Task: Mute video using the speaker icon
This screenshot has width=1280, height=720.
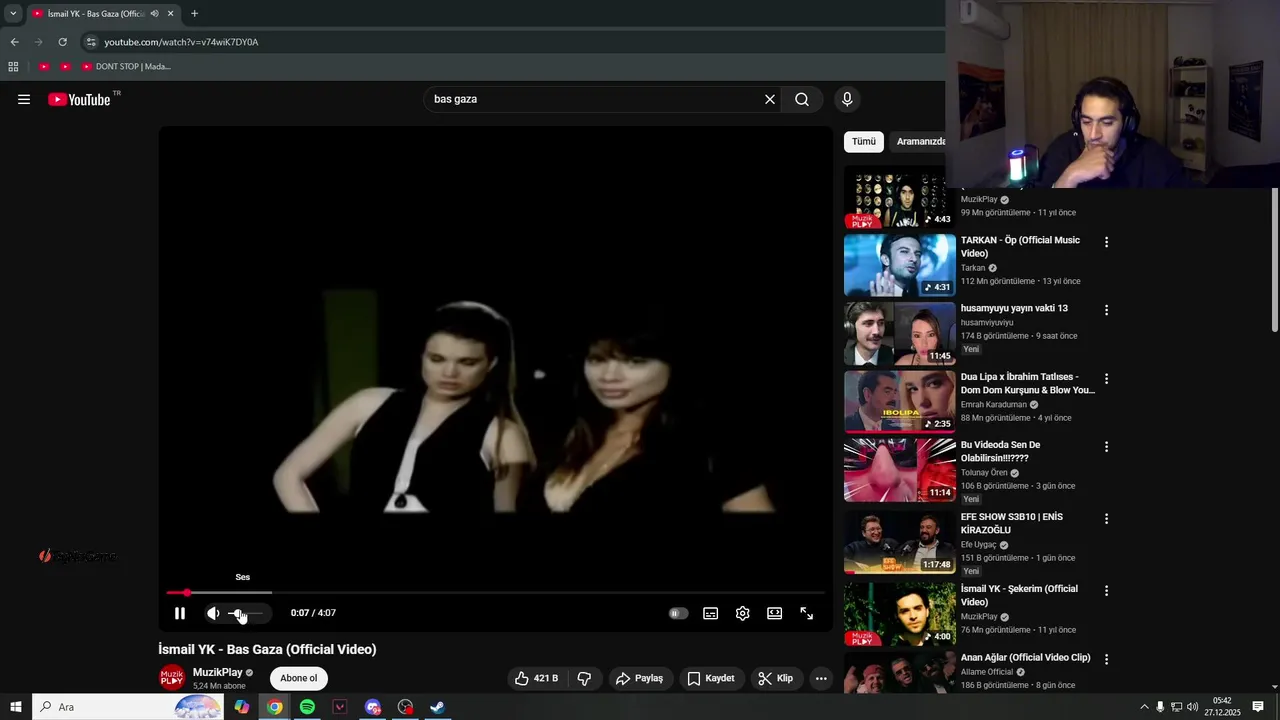Action: point(213,613)
